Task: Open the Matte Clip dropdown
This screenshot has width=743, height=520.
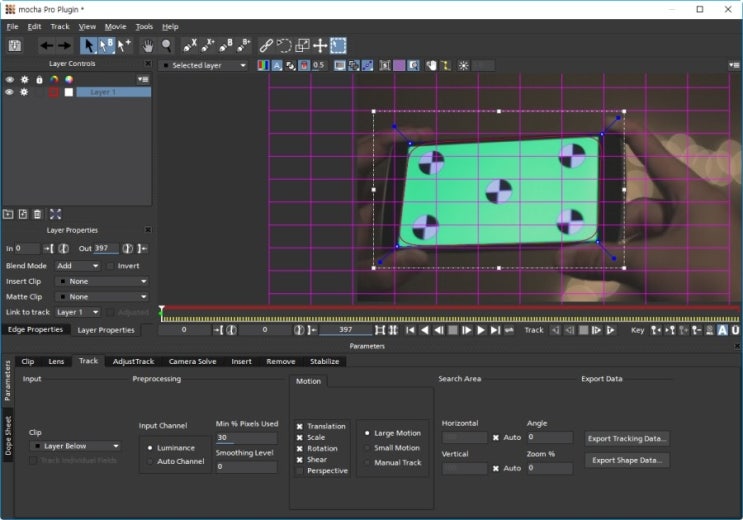Action: 102,297
